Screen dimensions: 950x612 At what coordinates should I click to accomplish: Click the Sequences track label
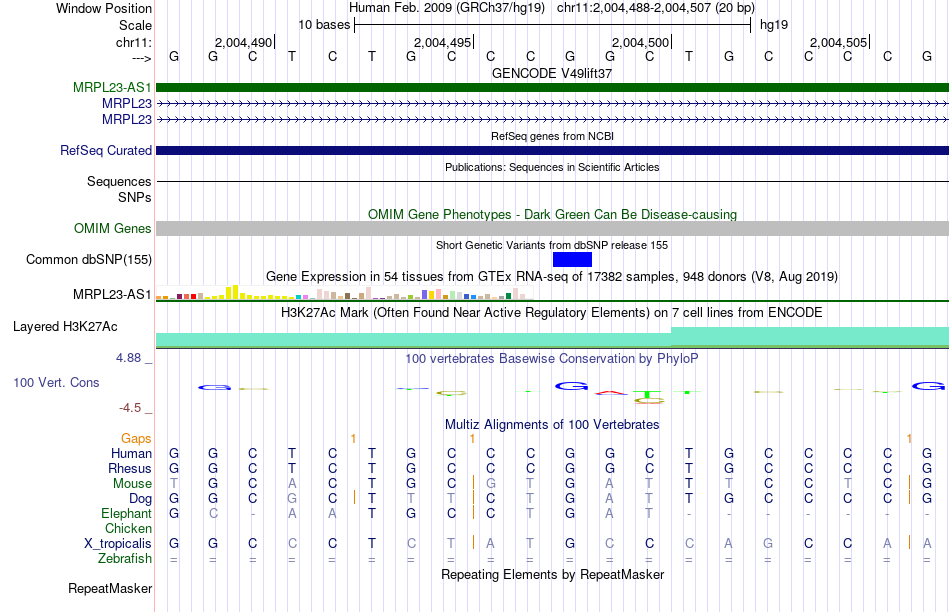tap(119, 181)
